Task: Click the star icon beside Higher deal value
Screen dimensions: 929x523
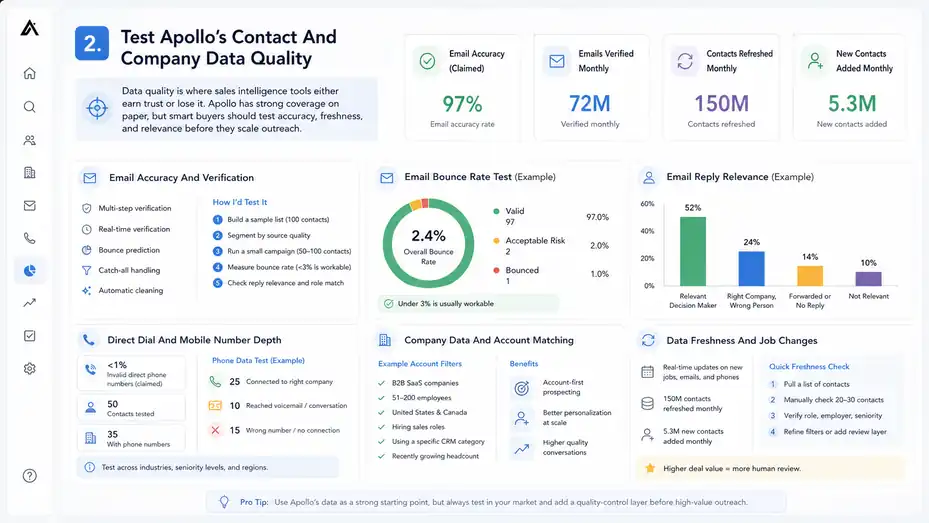Action: pos(650,469)
